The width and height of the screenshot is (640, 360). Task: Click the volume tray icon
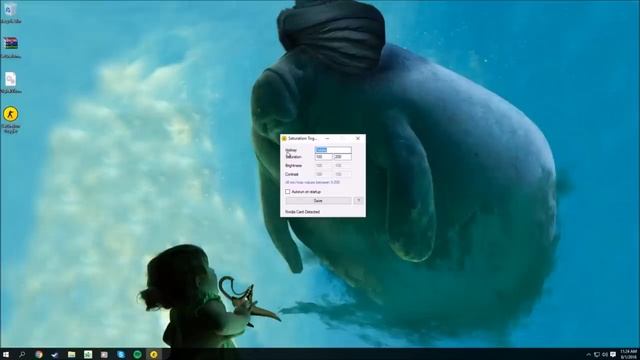pos(605,354)
